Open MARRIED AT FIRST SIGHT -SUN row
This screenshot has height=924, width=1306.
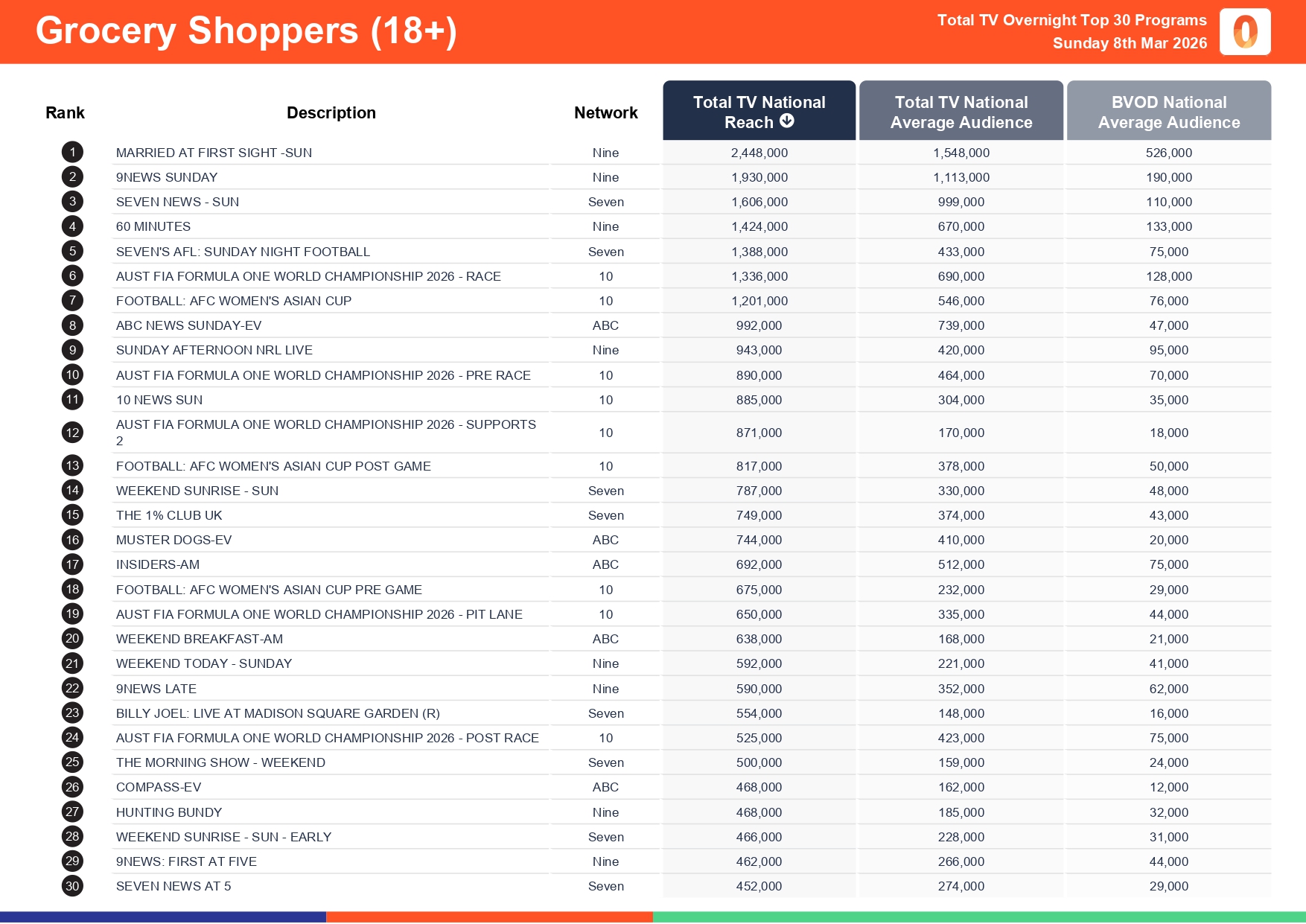click(x=214, y=153)
